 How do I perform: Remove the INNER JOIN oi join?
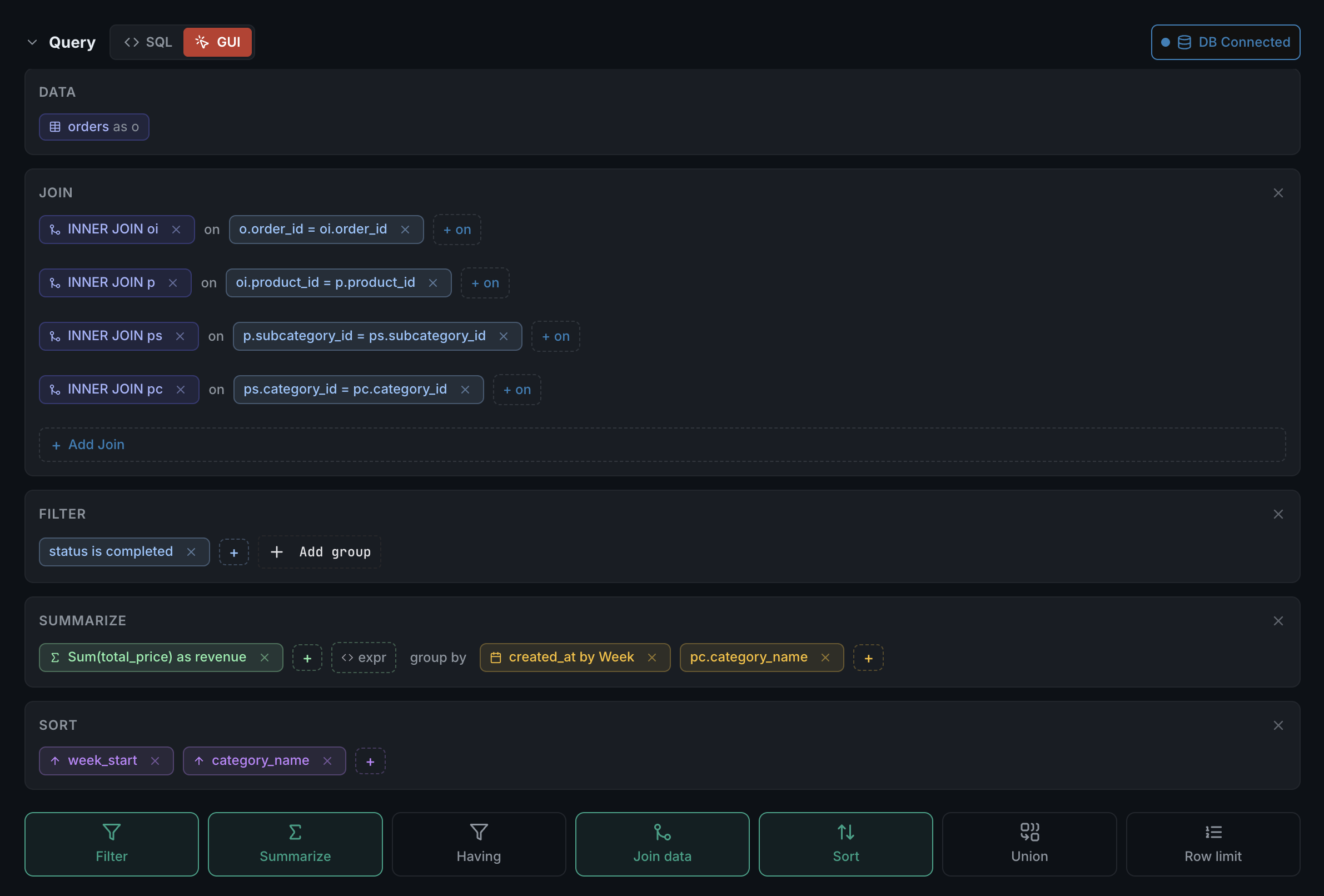point(176,230)
